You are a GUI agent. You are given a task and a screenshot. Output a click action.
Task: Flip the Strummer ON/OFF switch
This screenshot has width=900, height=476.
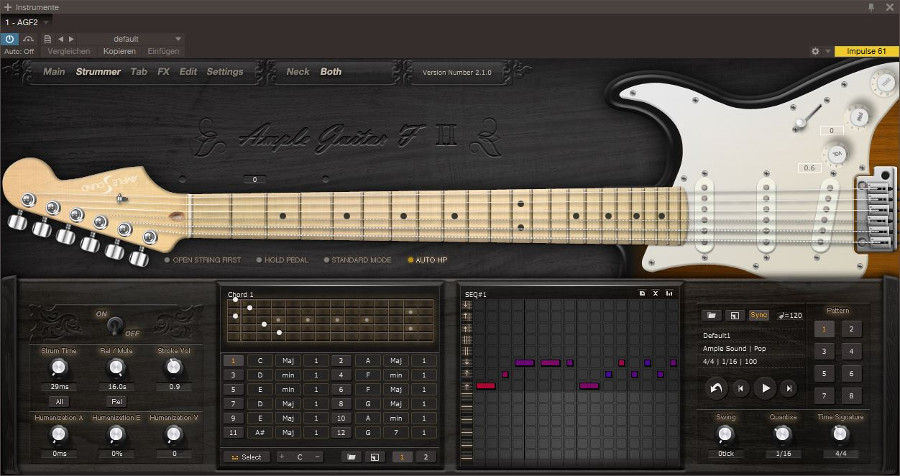coord(114,325)
